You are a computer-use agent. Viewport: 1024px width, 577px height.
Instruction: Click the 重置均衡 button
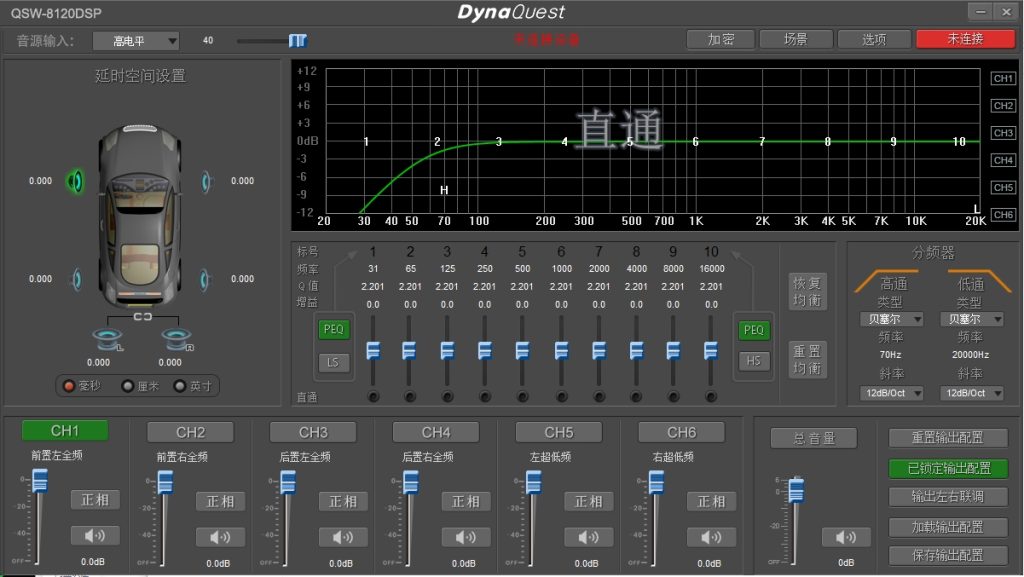807,360
